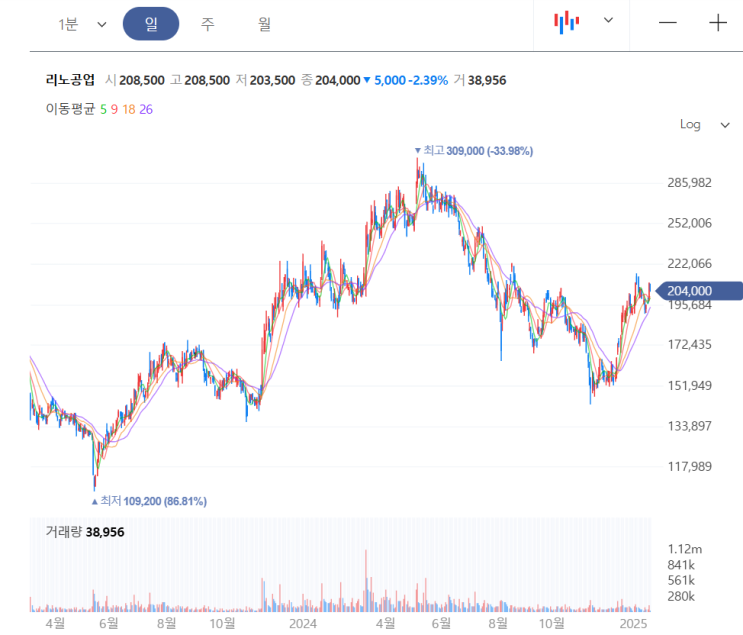Click the 이동평균 indicator label
This screenshot has width=743, height=635.
[69, 108]
